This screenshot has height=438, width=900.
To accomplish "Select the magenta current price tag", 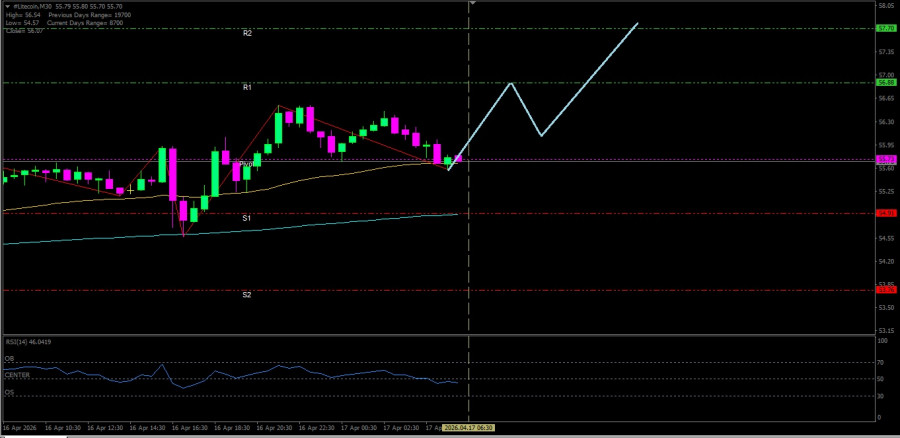I will pyautogui.click(x=886, y=159).
